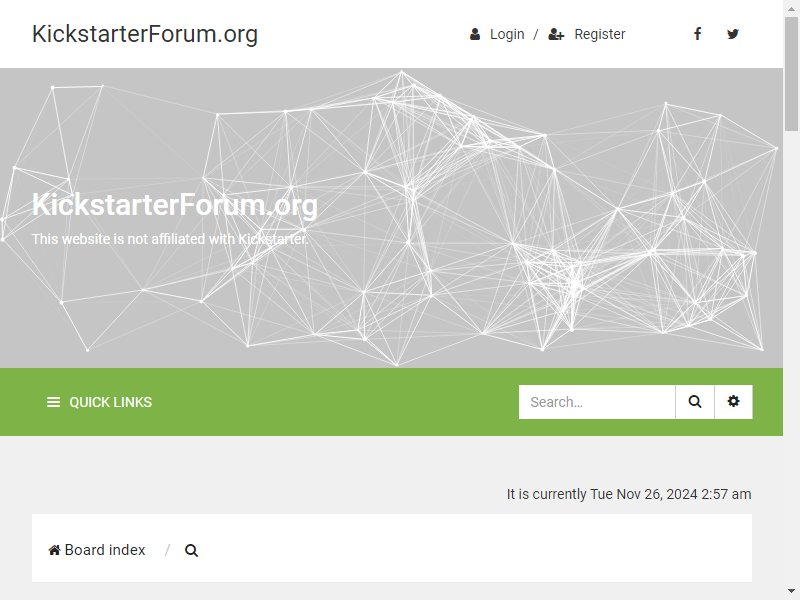Open the Facebook page icon

point(697,34)
